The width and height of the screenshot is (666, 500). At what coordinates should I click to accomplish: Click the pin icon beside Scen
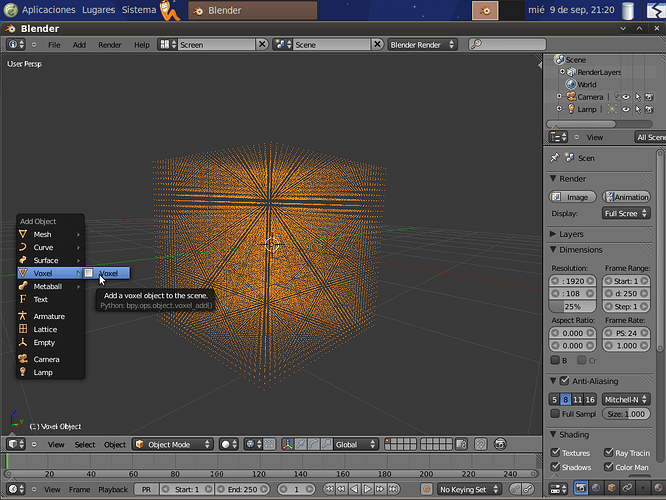tap(555, 158)
